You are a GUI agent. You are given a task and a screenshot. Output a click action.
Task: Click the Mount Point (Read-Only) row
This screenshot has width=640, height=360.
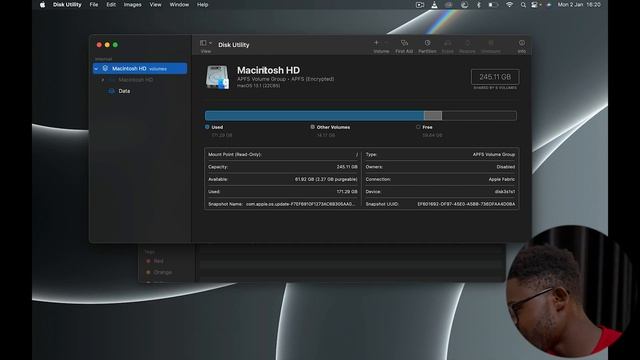click(283, 154)
